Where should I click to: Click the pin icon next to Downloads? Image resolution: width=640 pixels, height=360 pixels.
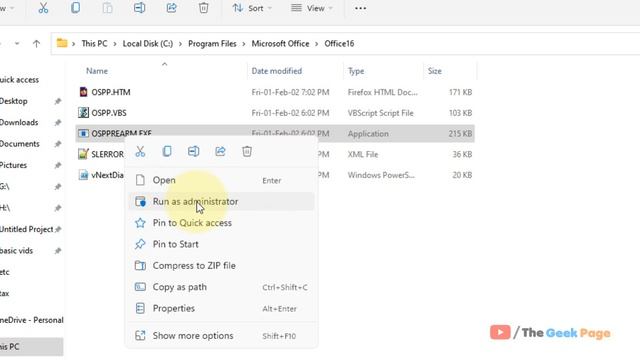pos(58,122)
